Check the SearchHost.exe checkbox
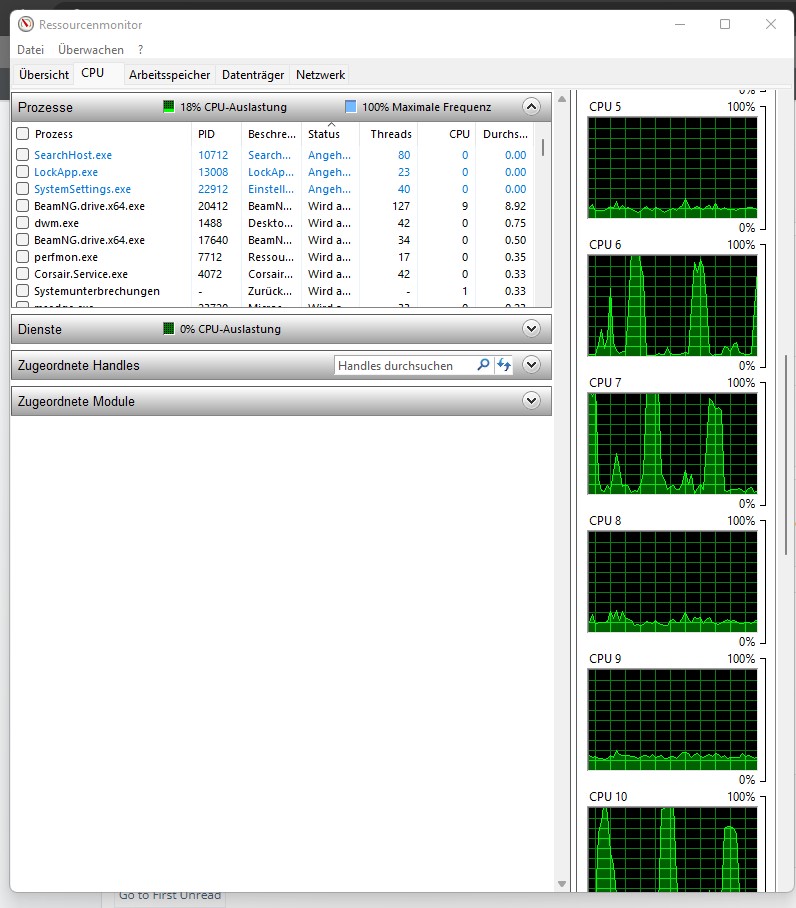This screenshot has width=796, height=908. [23, 155]
